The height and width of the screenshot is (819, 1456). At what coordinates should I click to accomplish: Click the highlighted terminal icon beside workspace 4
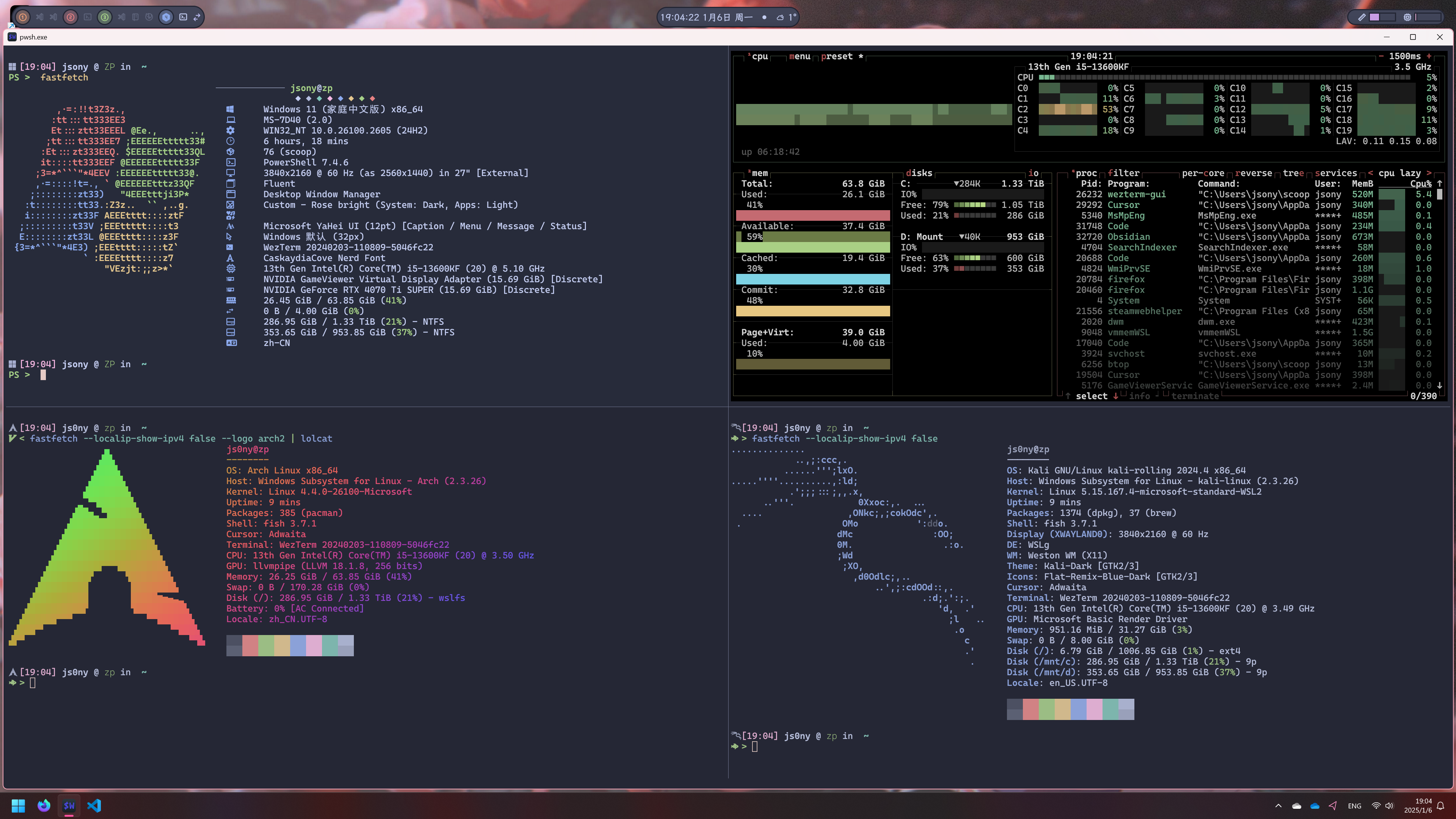pos(183,17)
